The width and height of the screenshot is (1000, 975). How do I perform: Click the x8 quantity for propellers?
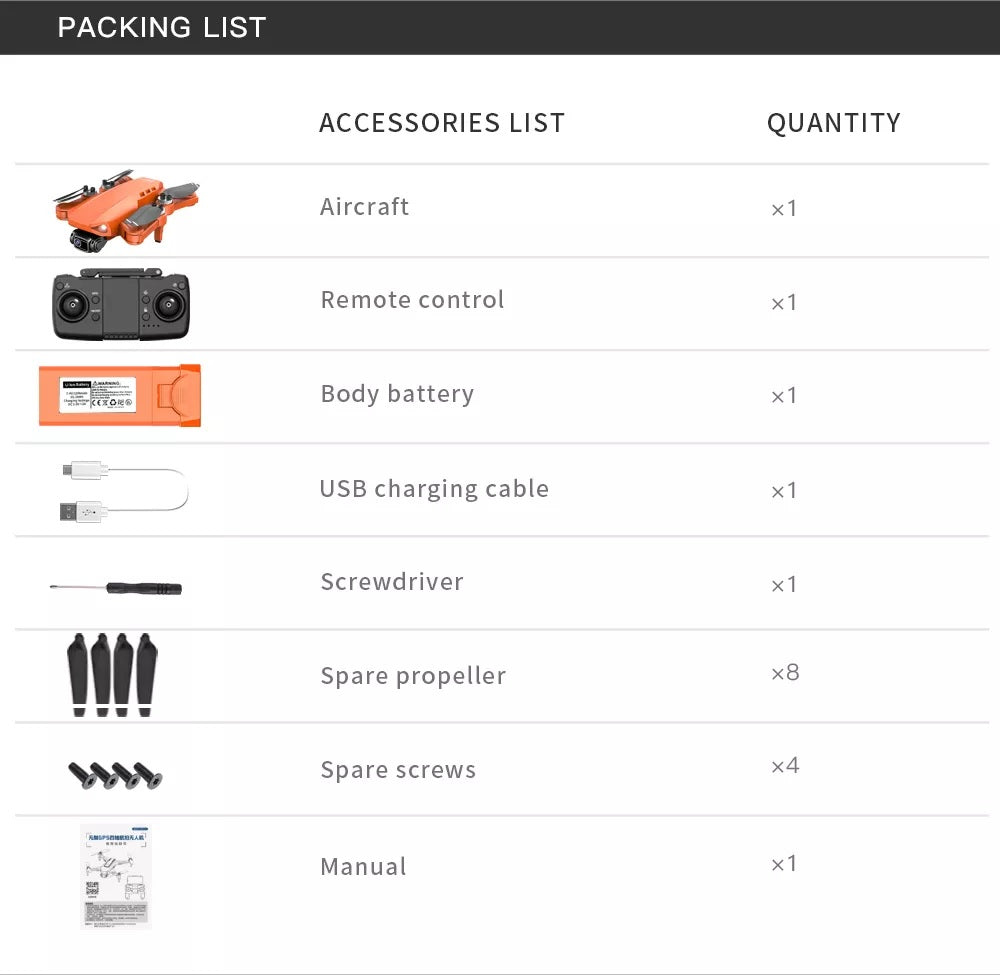click(785, 672)
